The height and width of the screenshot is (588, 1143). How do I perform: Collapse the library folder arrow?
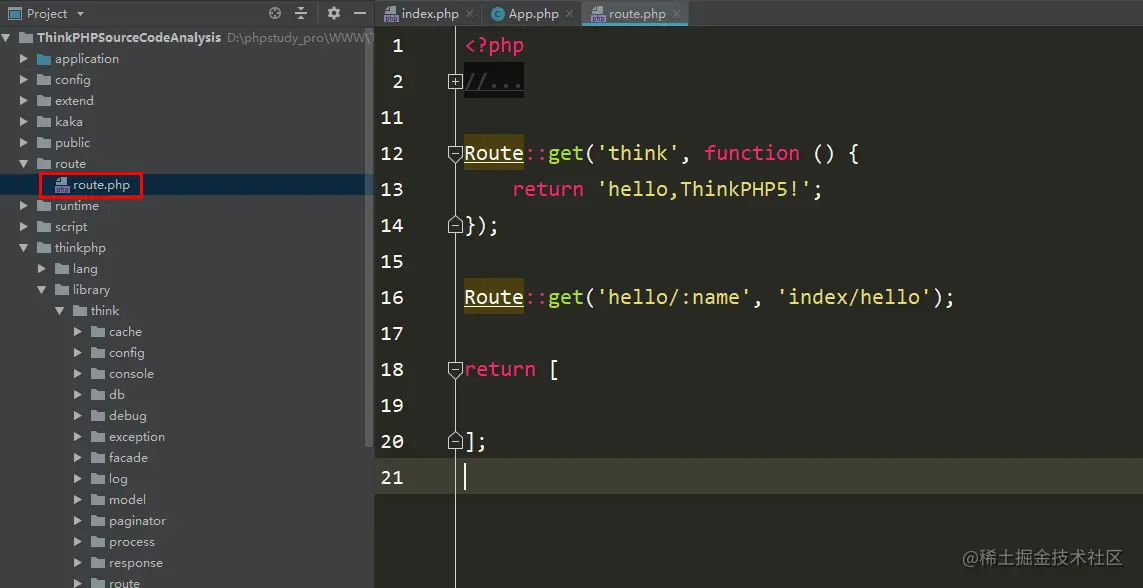pos(42,290)
